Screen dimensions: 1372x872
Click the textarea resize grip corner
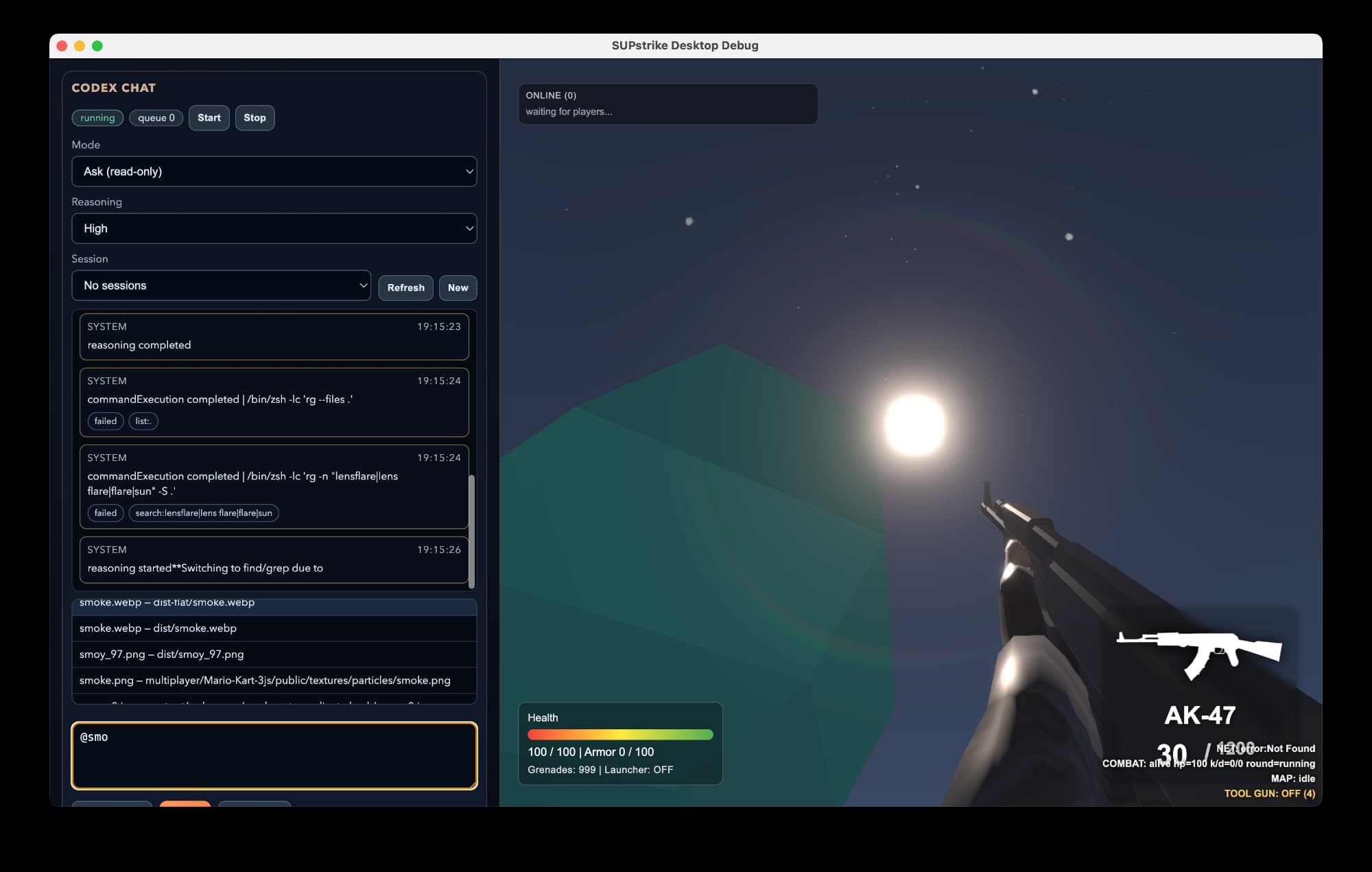click(x=472, y=783)
